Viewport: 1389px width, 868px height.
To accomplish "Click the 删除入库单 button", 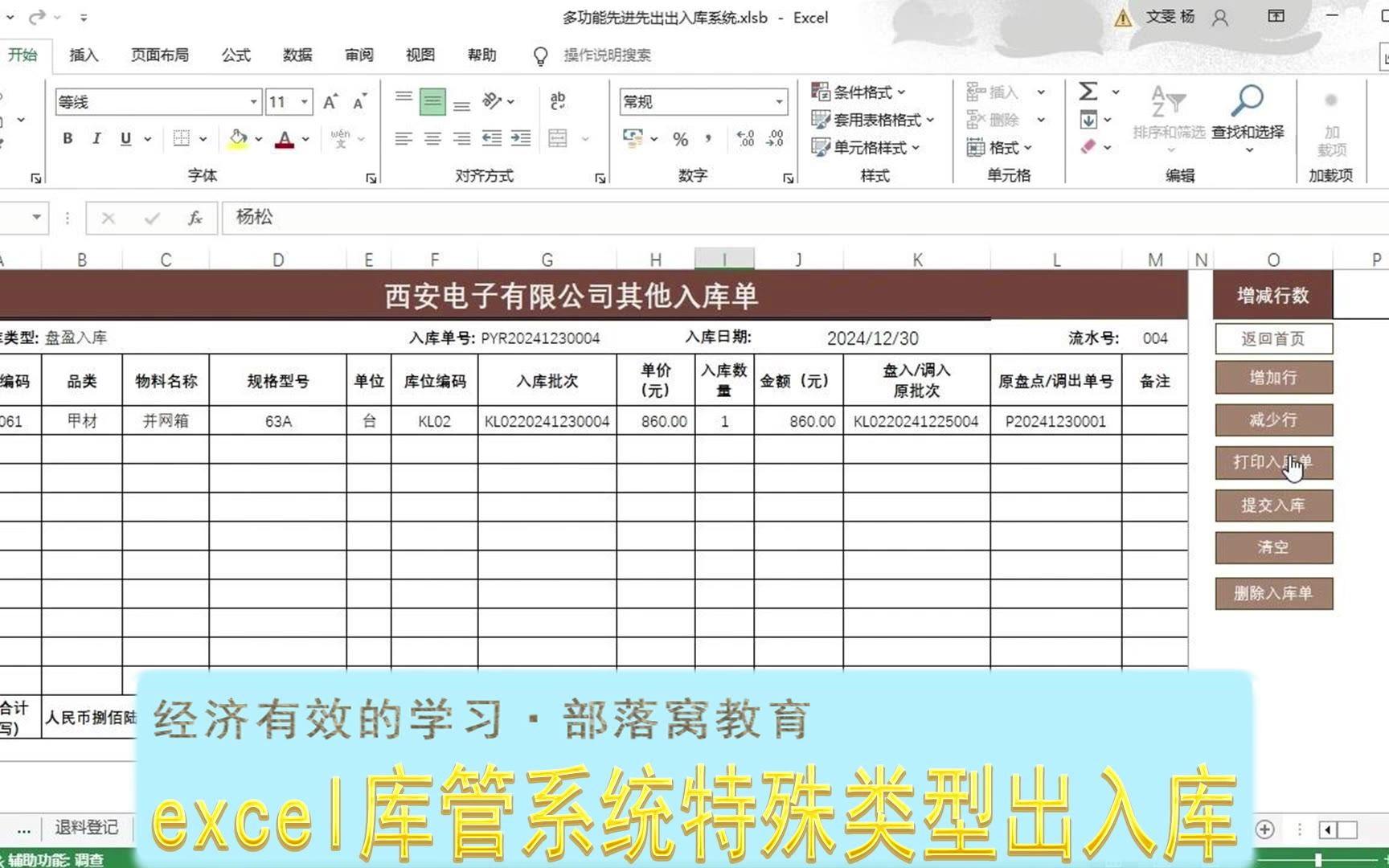I will point(1274,593).
